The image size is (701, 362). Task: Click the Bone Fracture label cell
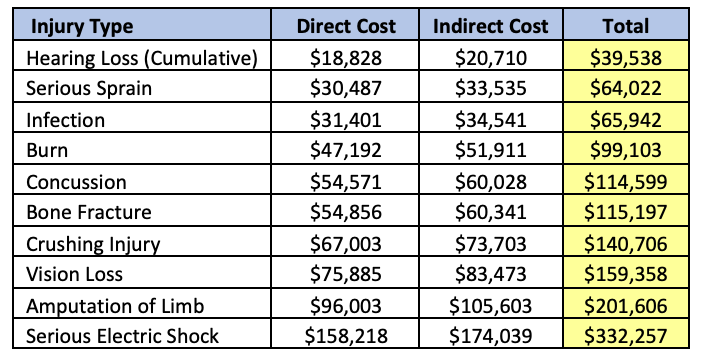coord(141,210)
